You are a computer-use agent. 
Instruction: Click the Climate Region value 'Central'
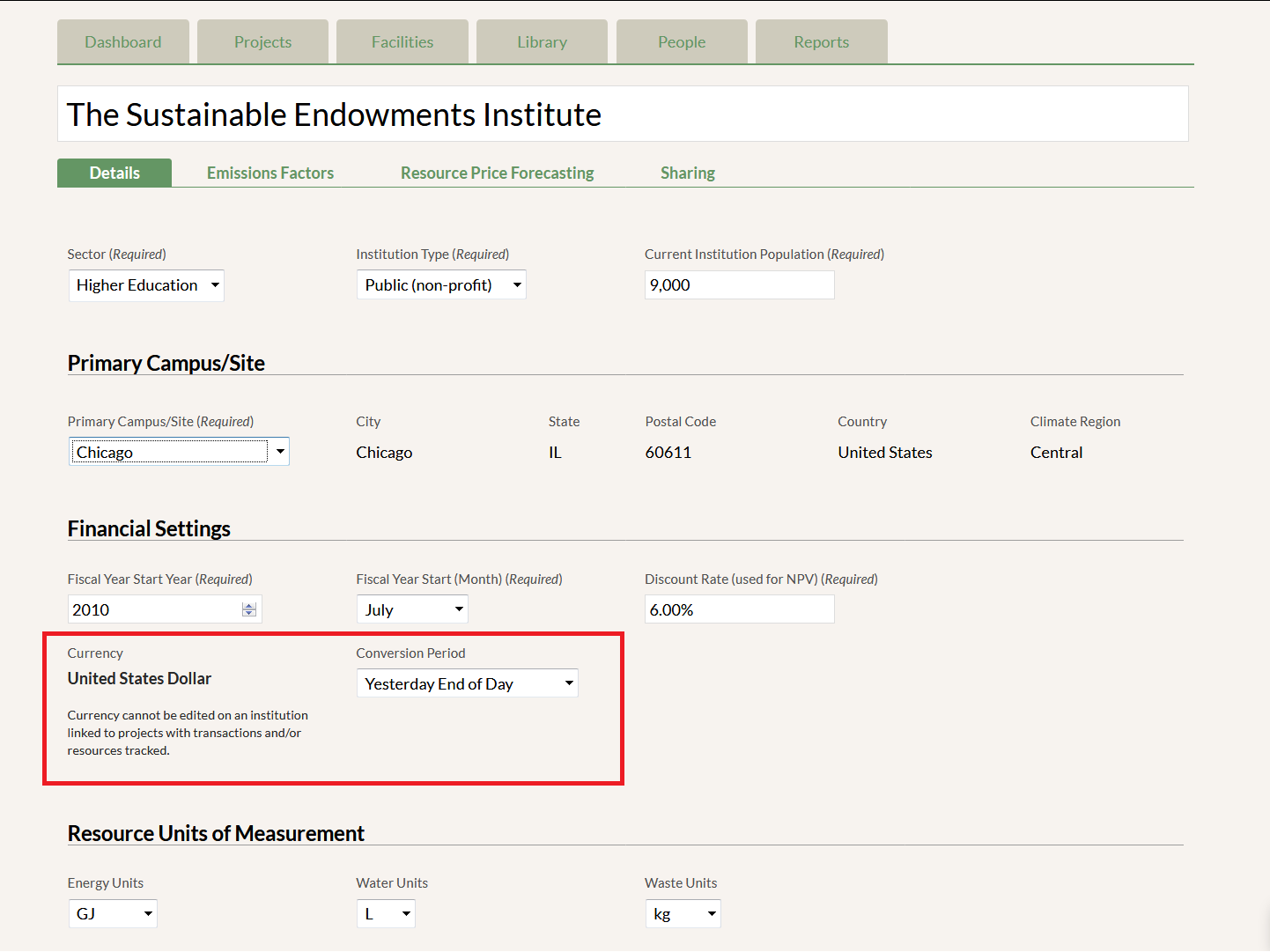click(1057, 453)
